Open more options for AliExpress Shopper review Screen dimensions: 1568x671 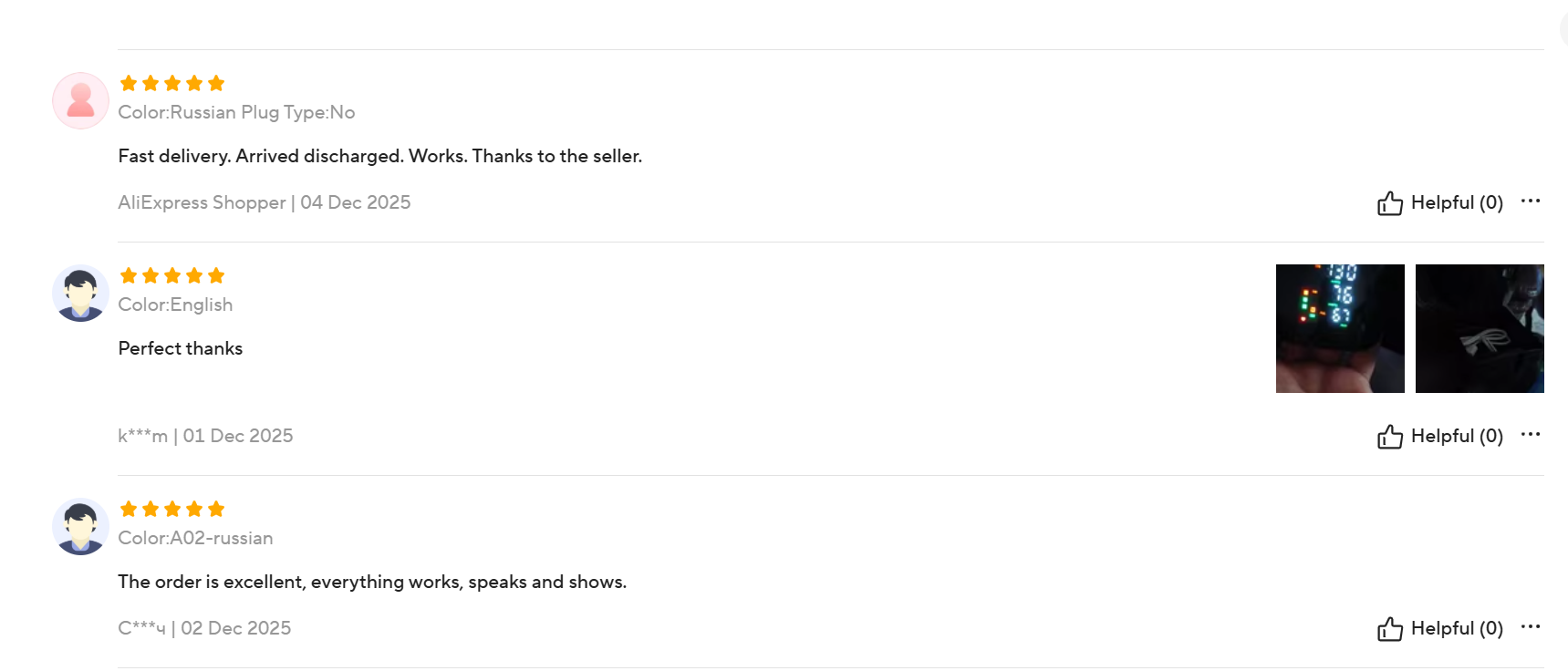point(1531,201)
